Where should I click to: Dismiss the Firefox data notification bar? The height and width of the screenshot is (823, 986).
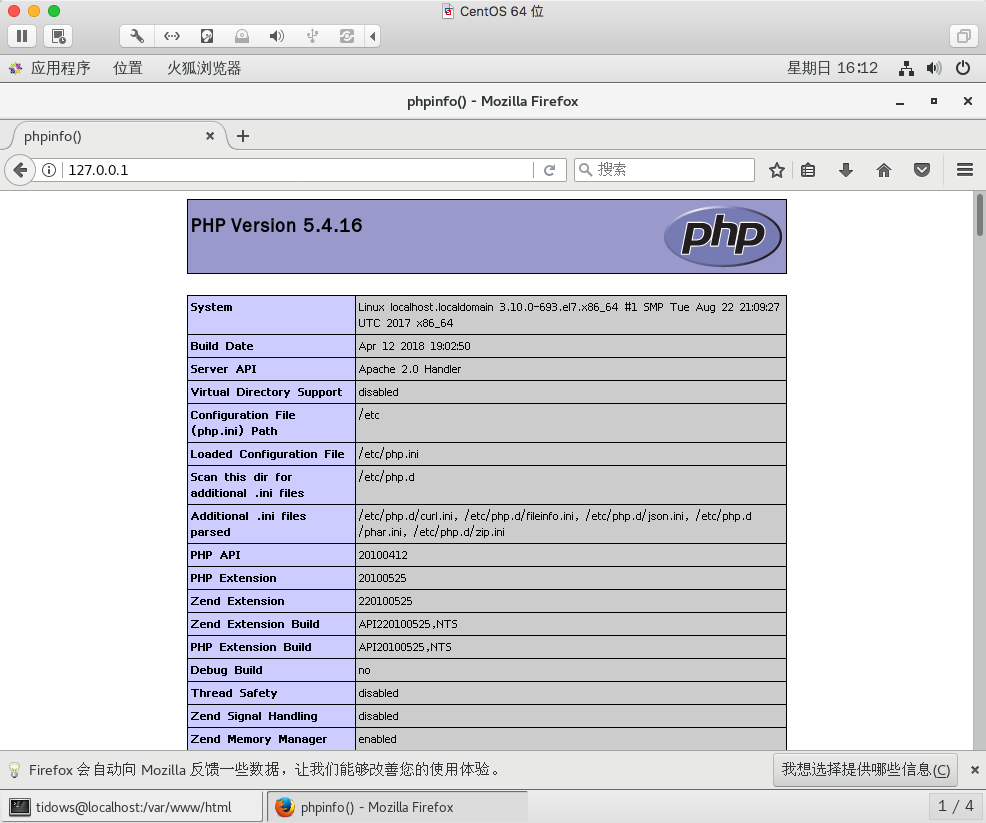975,770
